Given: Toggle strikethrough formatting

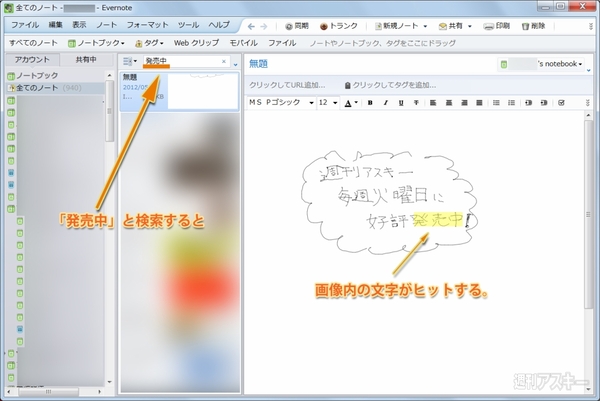Looking at the screenshot, I should (416, 103).
